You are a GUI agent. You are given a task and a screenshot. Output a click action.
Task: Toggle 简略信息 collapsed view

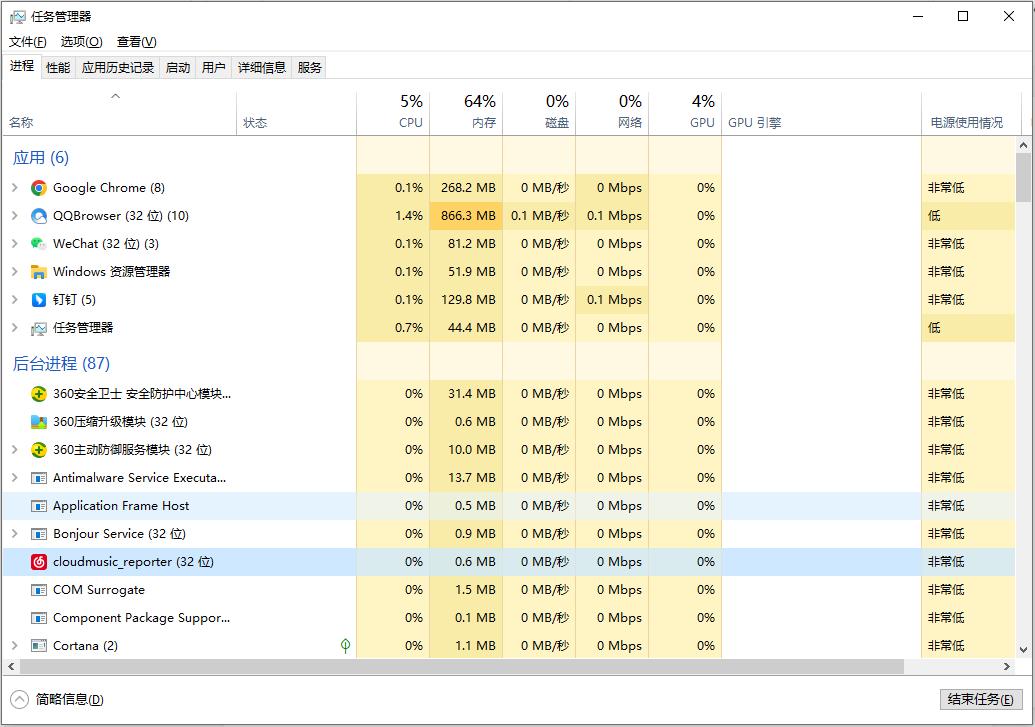click(58, 699)
